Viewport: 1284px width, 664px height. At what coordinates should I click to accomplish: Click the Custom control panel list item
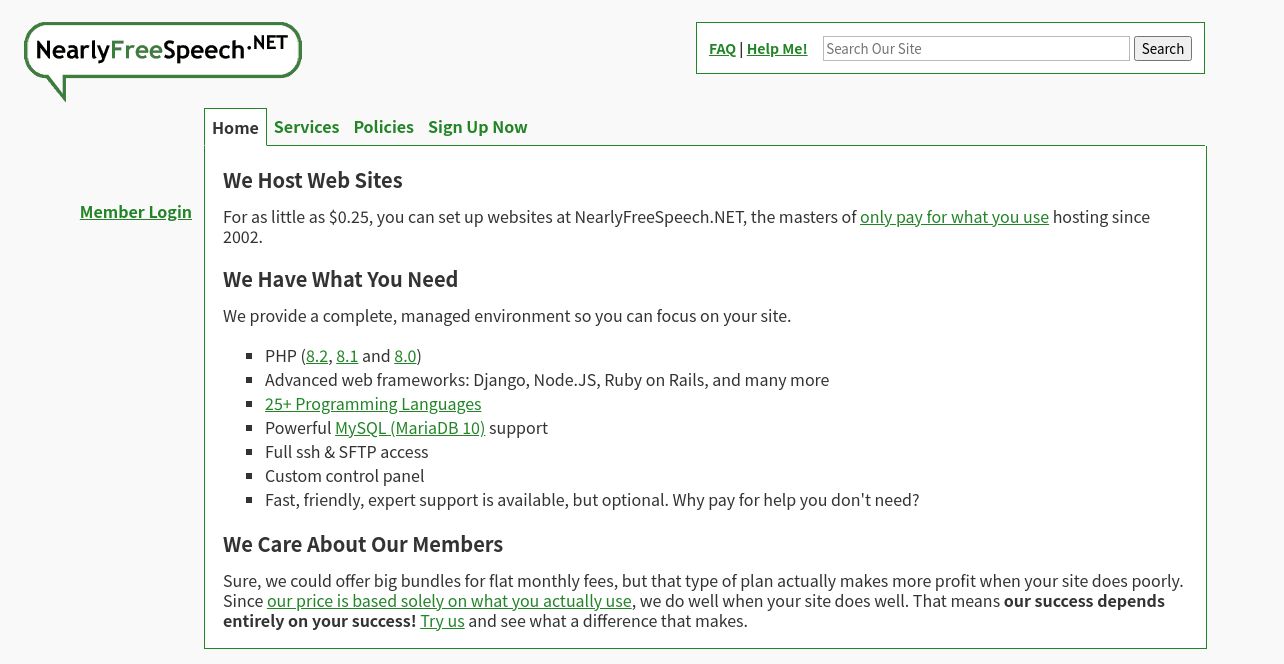[x=344, y=476]
